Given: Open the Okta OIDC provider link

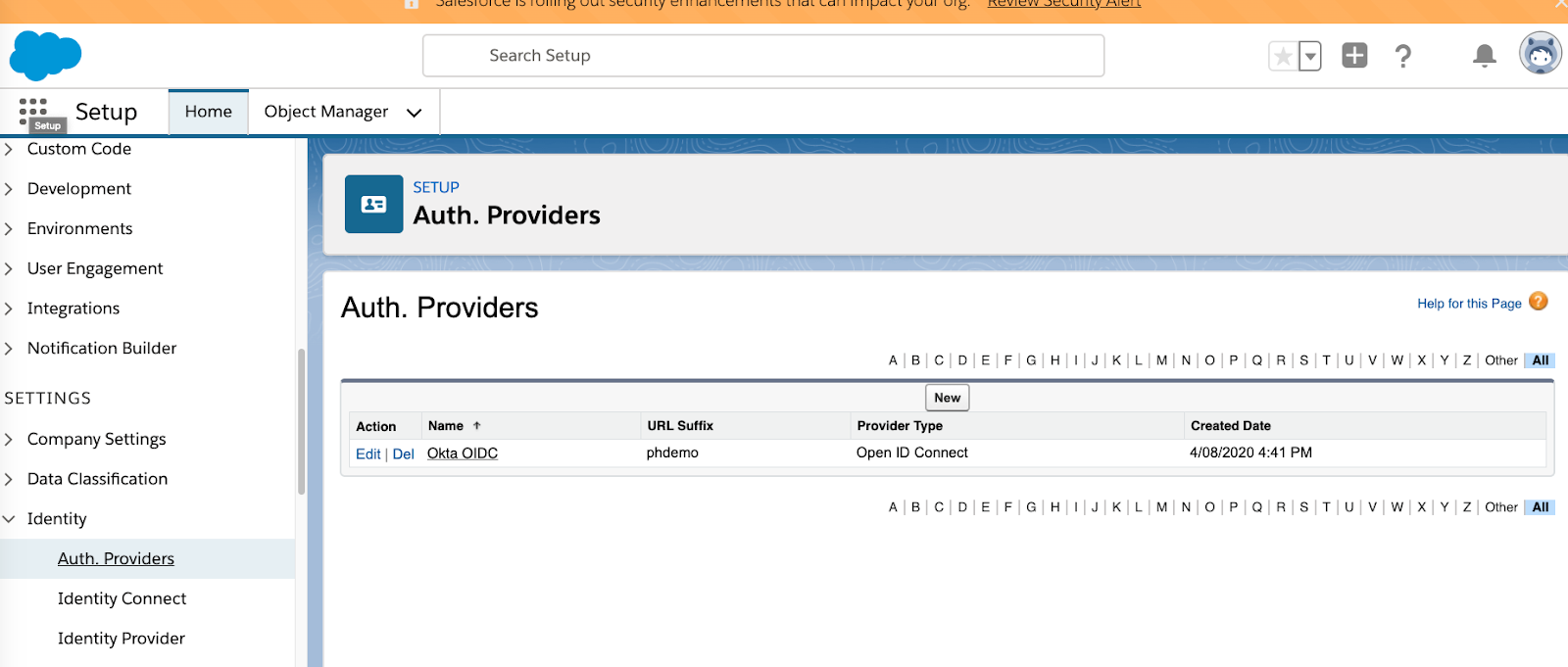Looking at the screenshot, I should pyautogui.click(x=463, y=453).
